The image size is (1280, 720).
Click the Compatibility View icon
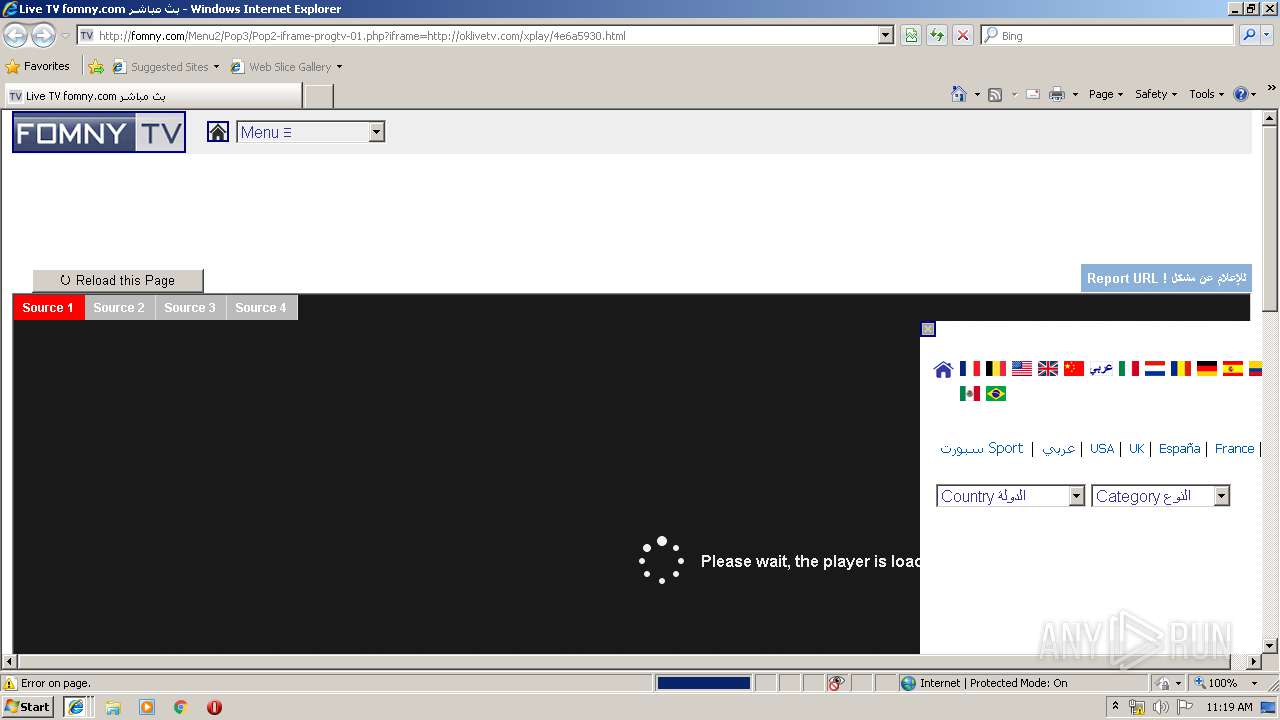point(911,35)
